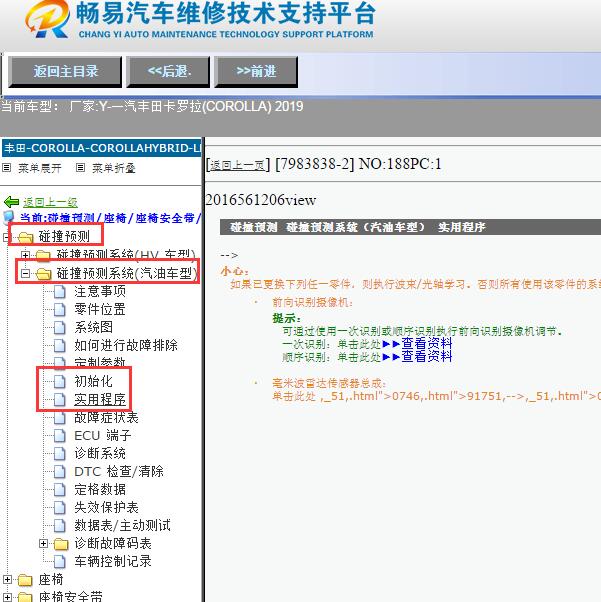This screenshot has height=602, width=601.
Task: Select 实用程序 in the tree
Action: [100, 399]
